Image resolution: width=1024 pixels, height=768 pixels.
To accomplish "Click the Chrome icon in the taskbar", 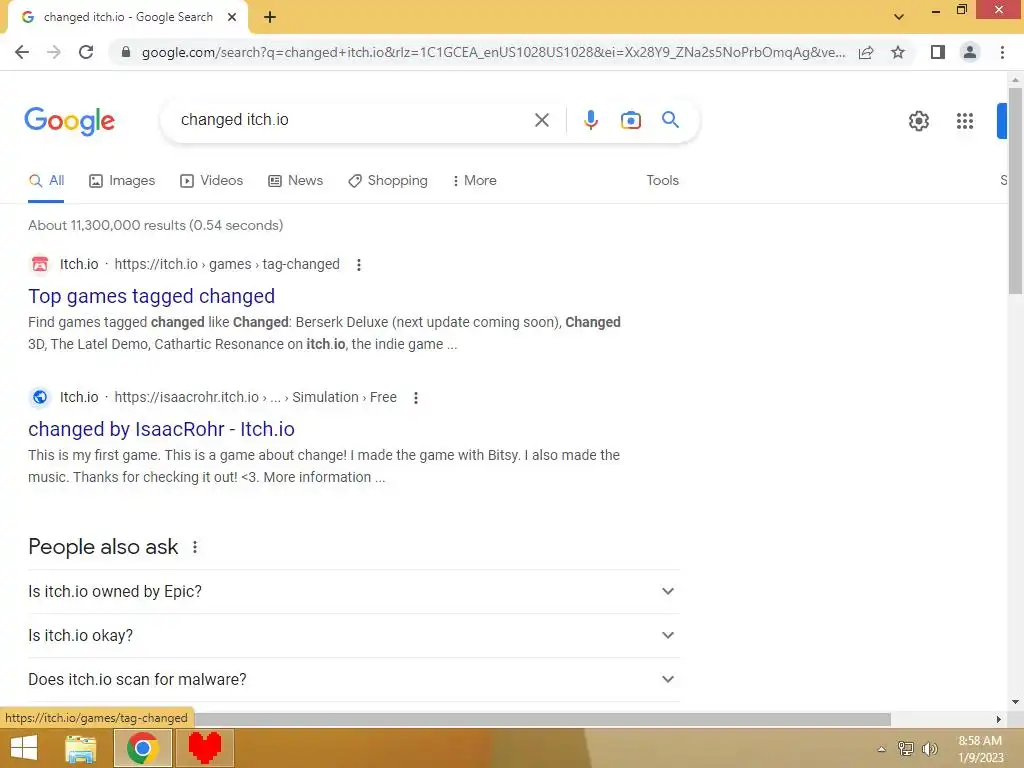I will (x=143, y=748).
